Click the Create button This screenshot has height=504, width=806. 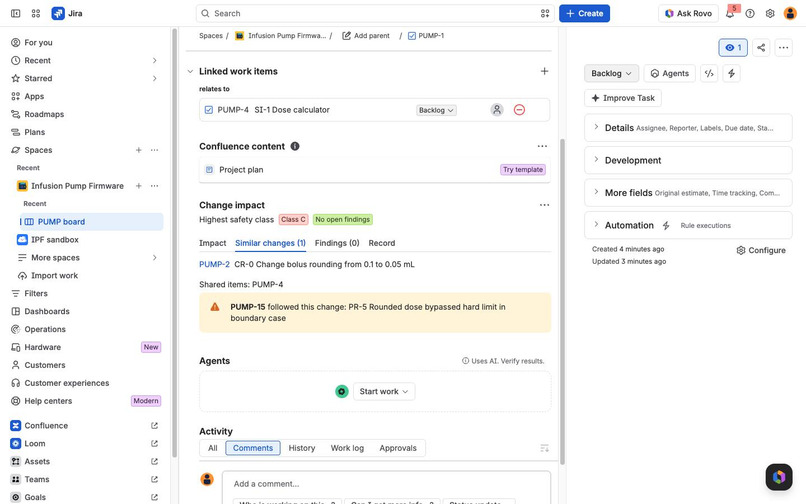click(584, 13)
